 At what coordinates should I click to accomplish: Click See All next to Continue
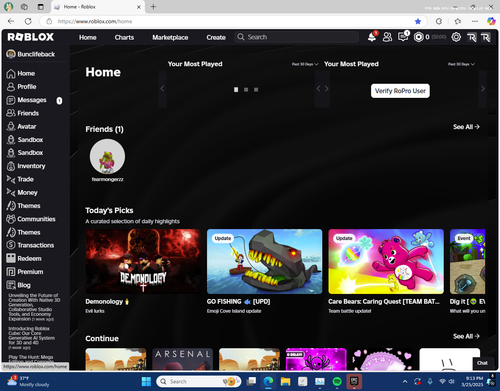[466, 336]
